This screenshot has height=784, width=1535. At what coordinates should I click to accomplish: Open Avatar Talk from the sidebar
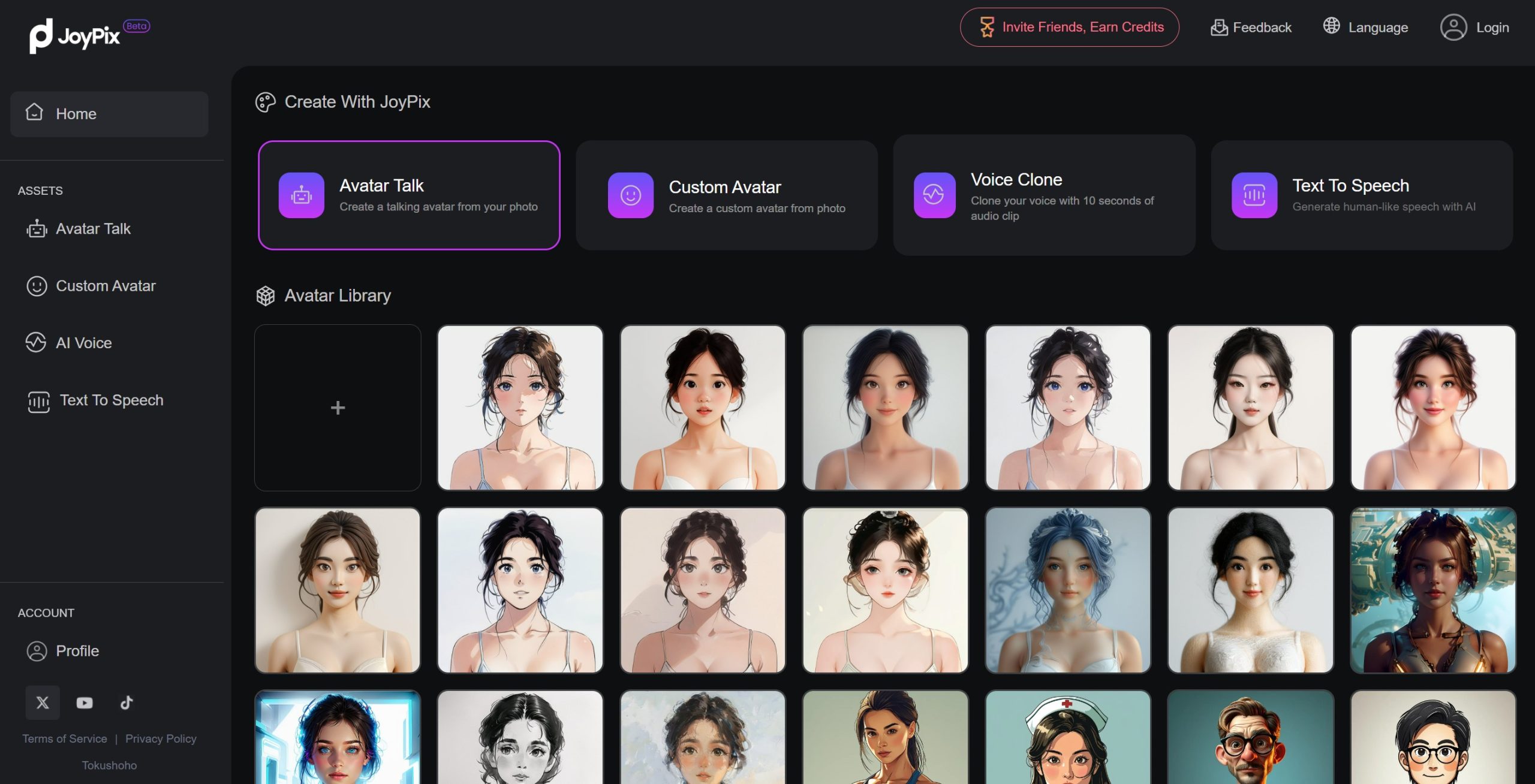click(93, 228)
